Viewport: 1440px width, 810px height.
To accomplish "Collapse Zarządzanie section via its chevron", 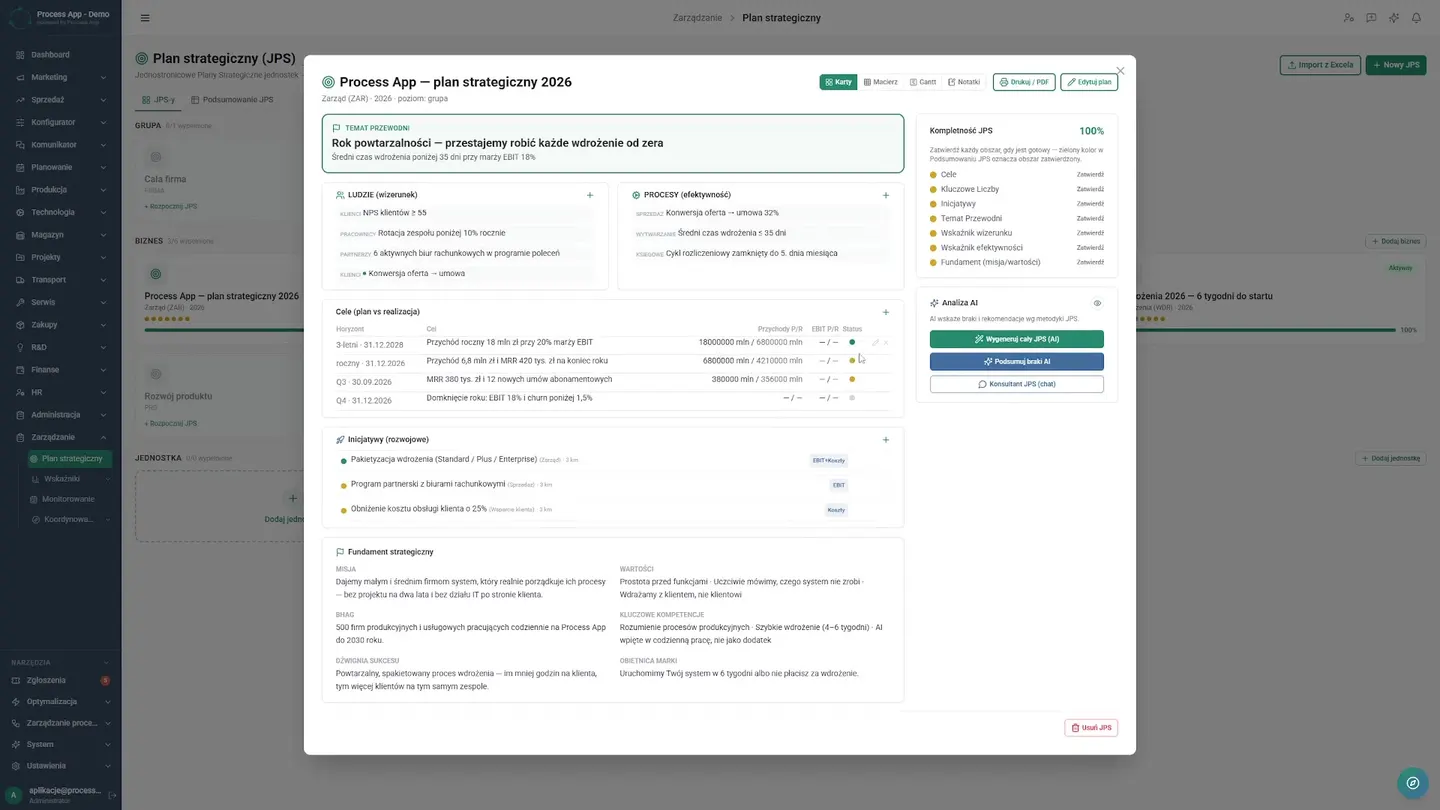I will click(x=103, y=437).
